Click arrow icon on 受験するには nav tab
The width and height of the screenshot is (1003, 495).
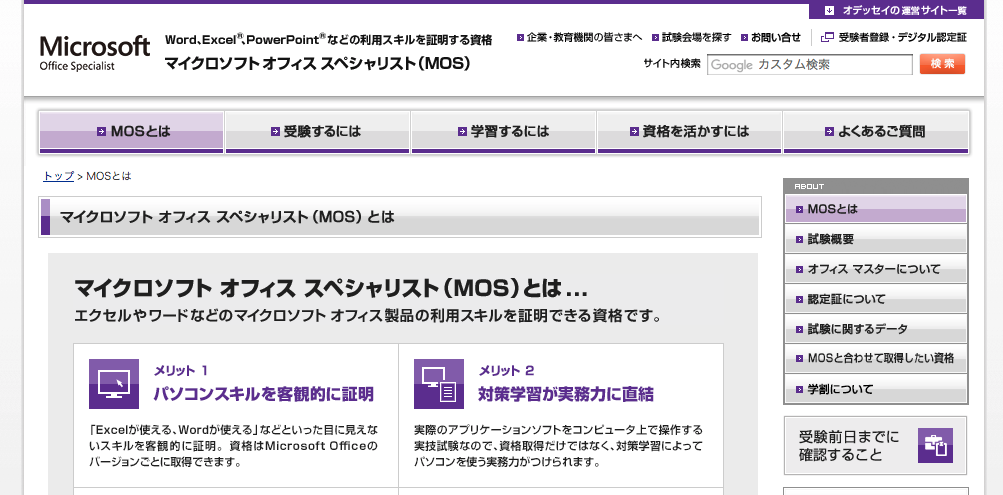pos(275,132)
